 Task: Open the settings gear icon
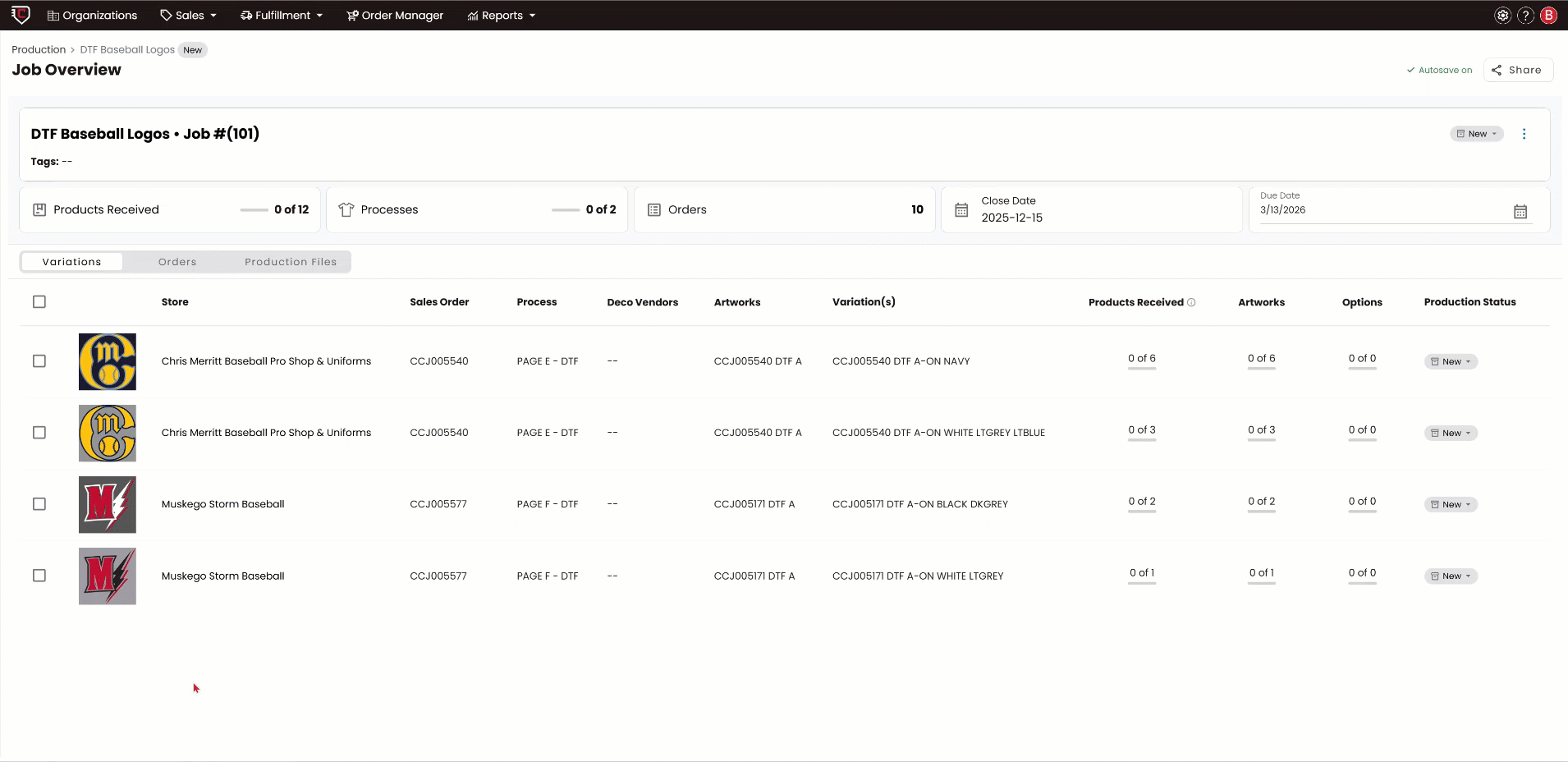point(1502,15)
